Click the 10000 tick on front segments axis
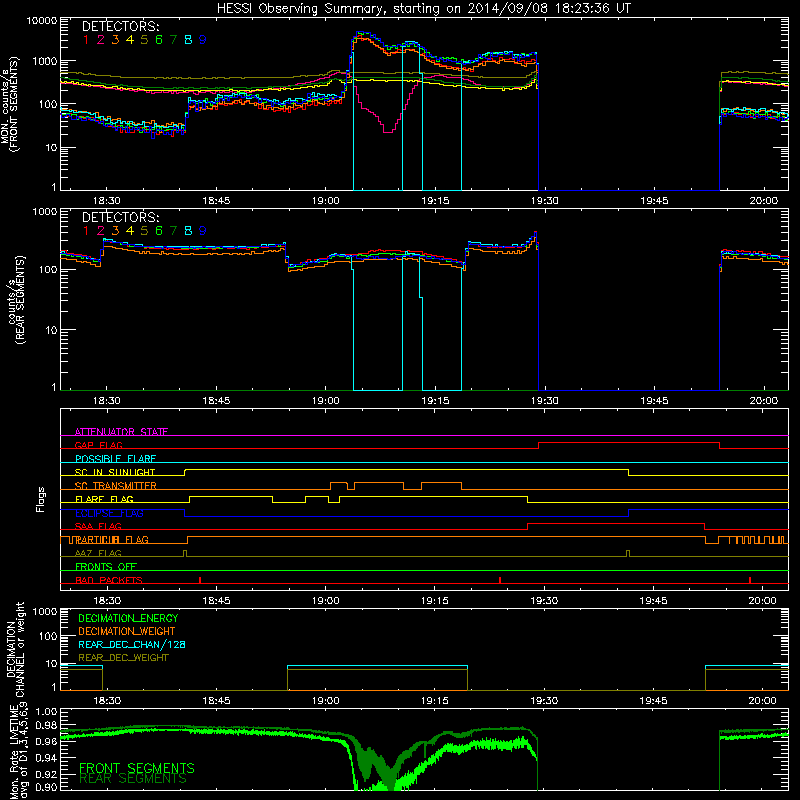The image size is (800, 800). tap(41, 21)
